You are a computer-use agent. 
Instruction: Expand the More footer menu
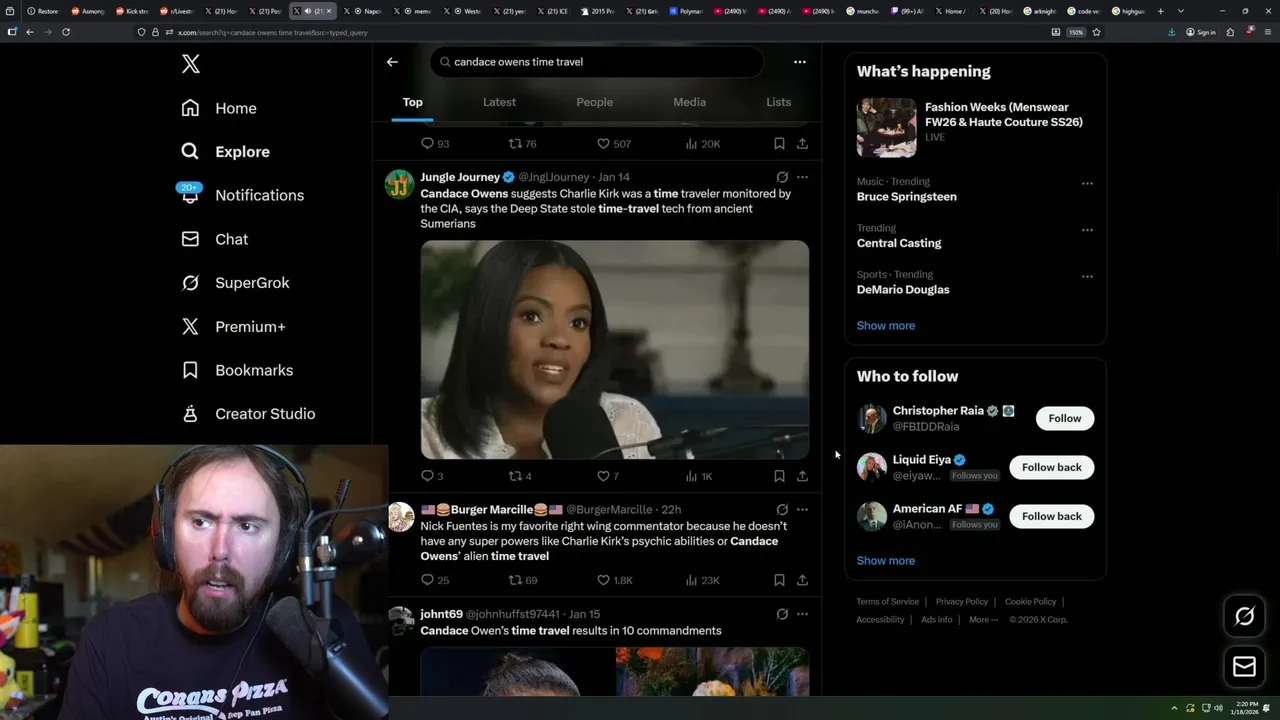pos(983,620)
